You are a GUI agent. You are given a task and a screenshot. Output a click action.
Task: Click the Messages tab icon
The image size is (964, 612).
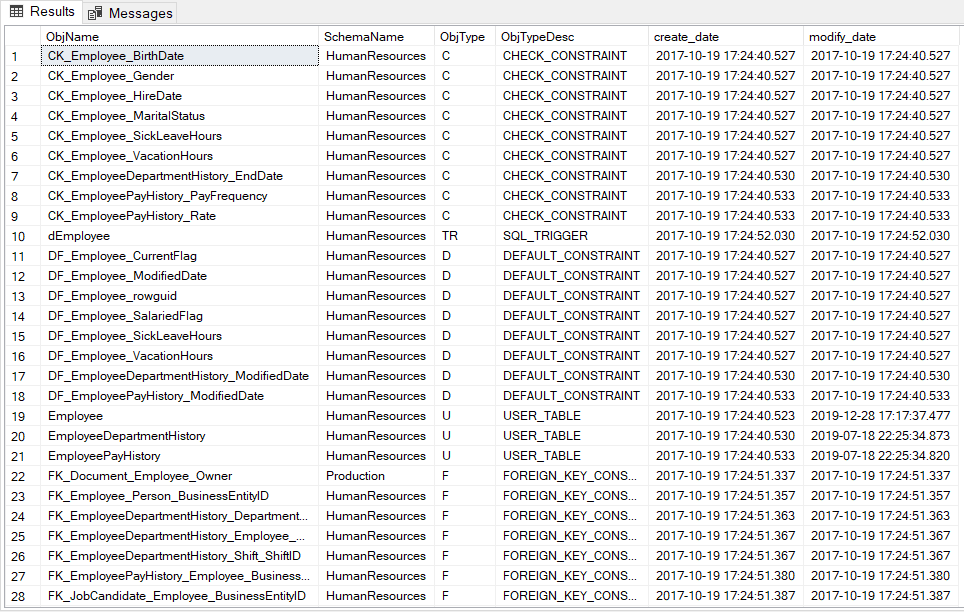[x=94, y=14]
